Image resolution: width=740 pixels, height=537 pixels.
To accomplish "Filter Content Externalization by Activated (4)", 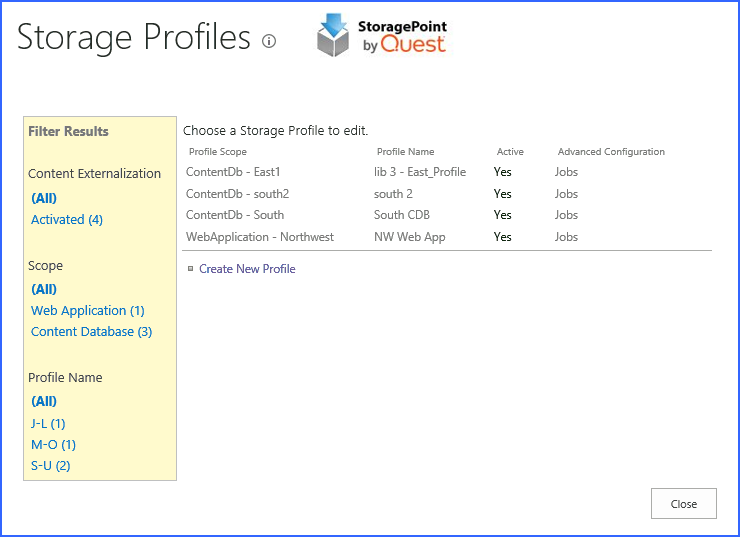I will click(67, 220).
